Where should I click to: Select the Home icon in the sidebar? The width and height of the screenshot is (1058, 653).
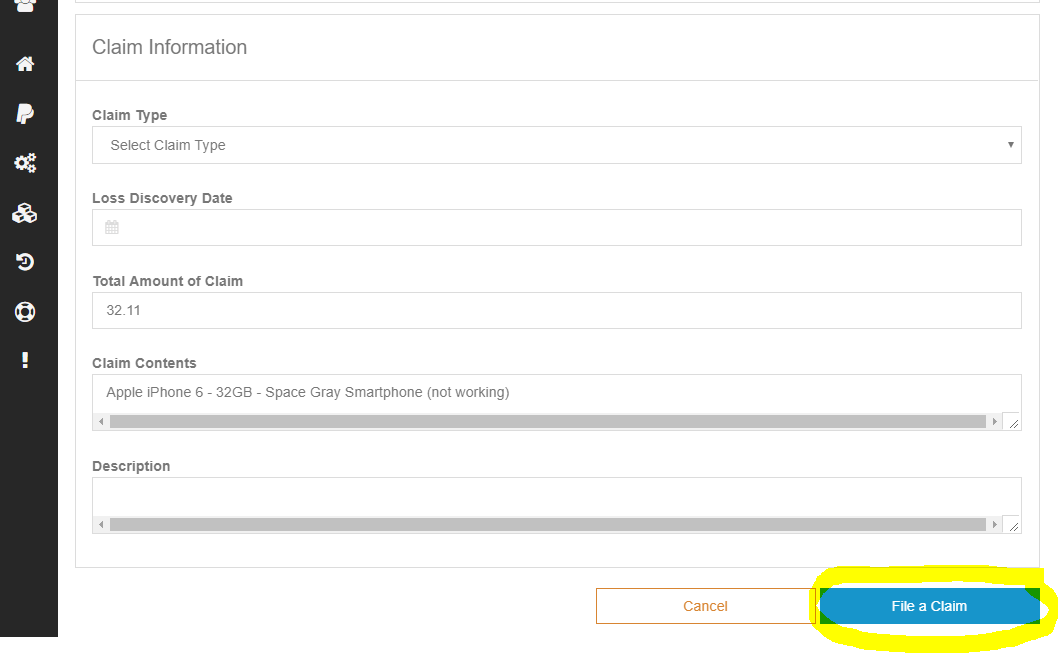[x=25, y=63]
